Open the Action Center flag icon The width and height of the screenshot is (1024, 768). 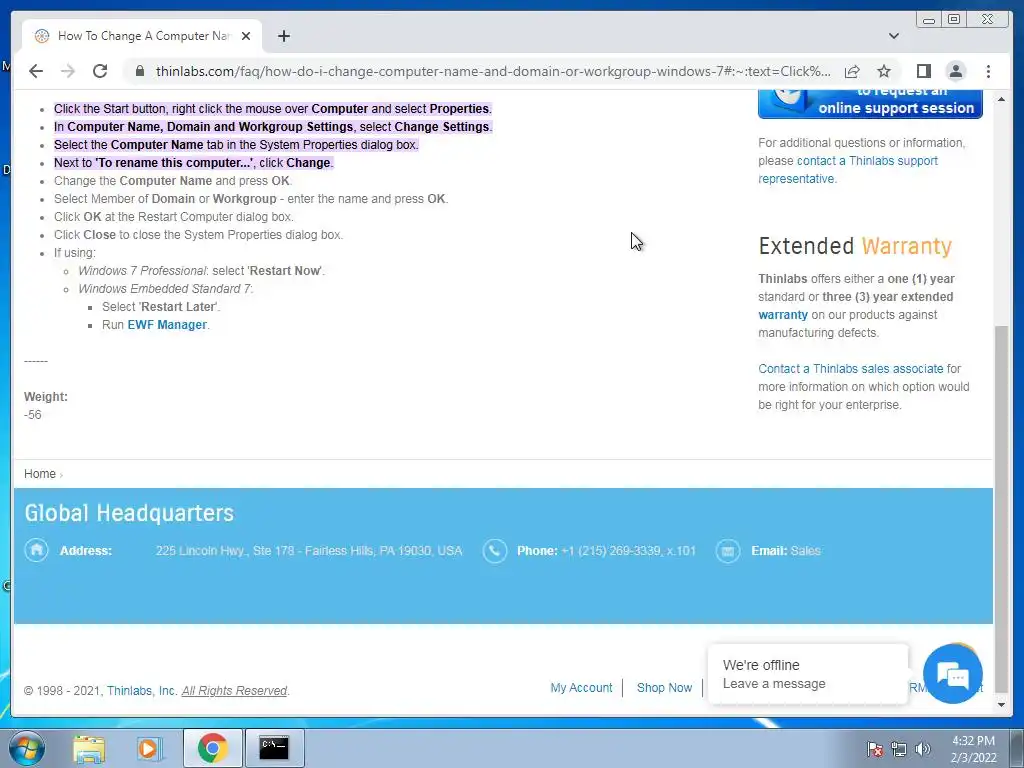874,749
